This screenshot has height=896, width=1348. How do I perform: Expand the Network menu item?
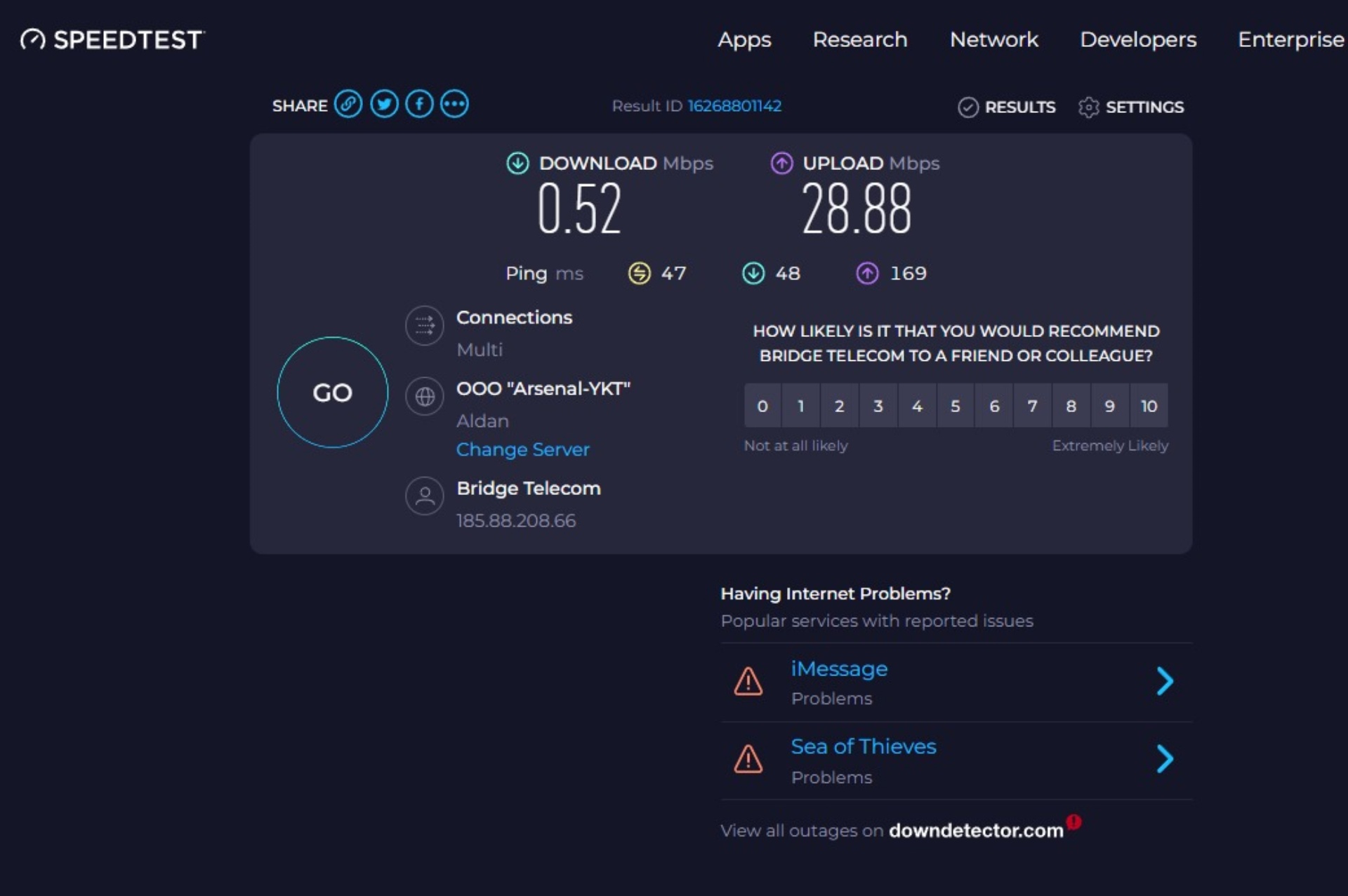pos(993,40)
